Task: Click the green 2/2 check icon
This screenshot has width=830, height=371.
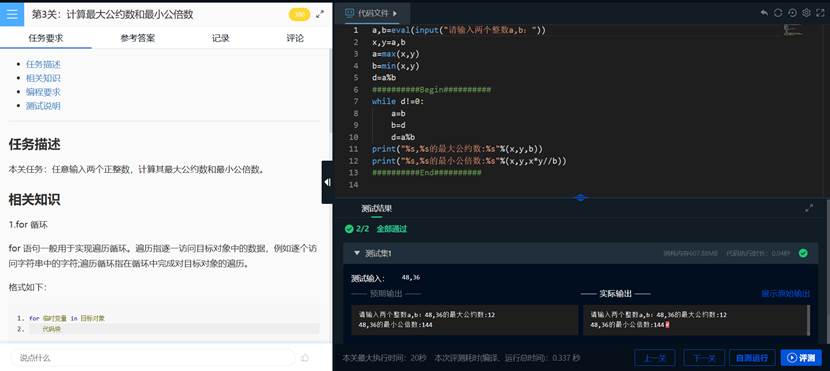Action: point(349,229)
